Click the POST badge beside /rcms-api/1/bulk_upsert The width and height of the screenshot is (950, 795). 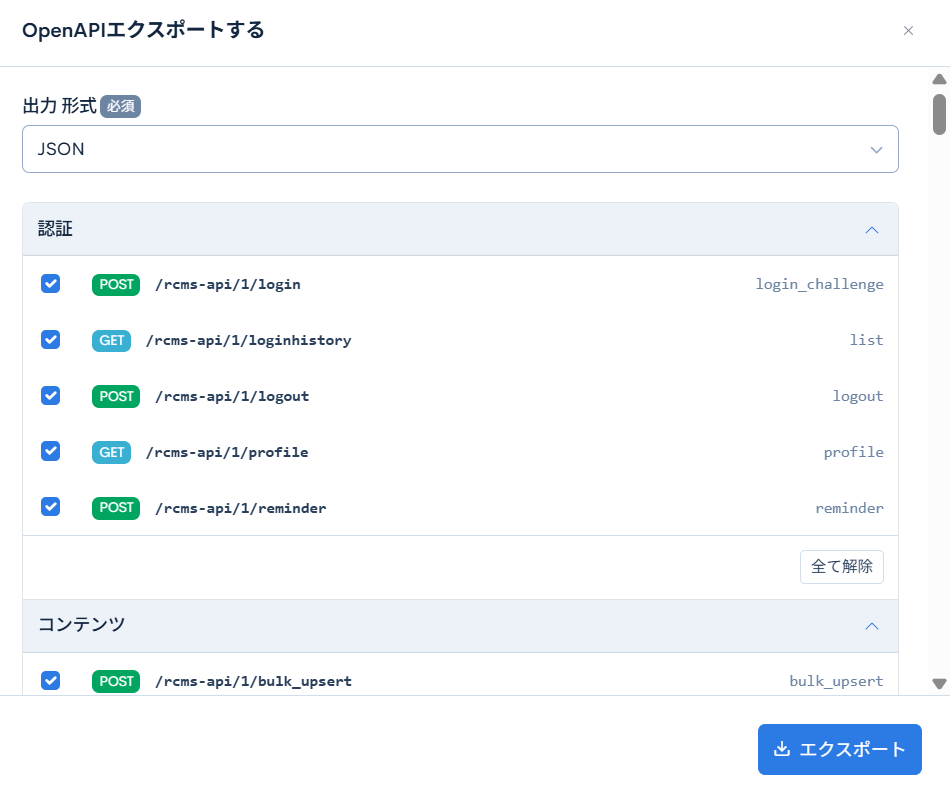(x=115, y=681)
